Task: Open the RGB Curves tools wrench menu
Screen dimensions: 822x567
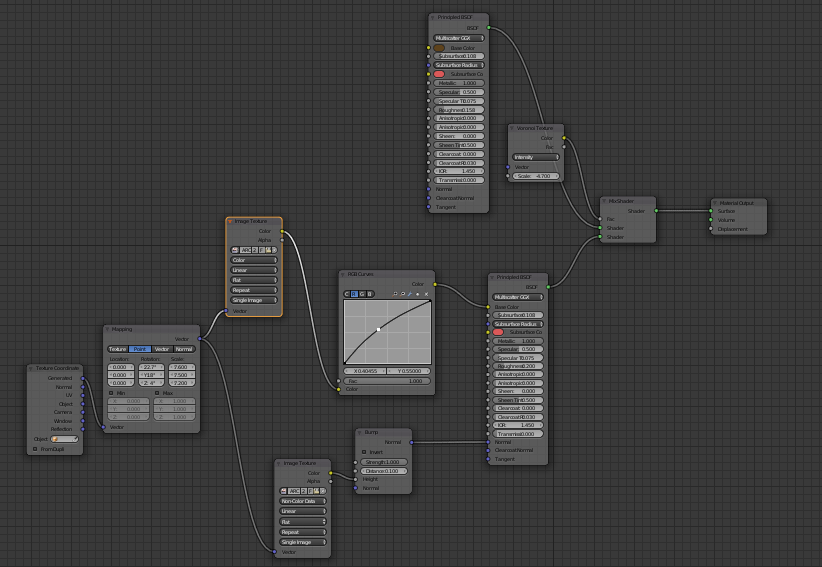Action: (410, 294)
